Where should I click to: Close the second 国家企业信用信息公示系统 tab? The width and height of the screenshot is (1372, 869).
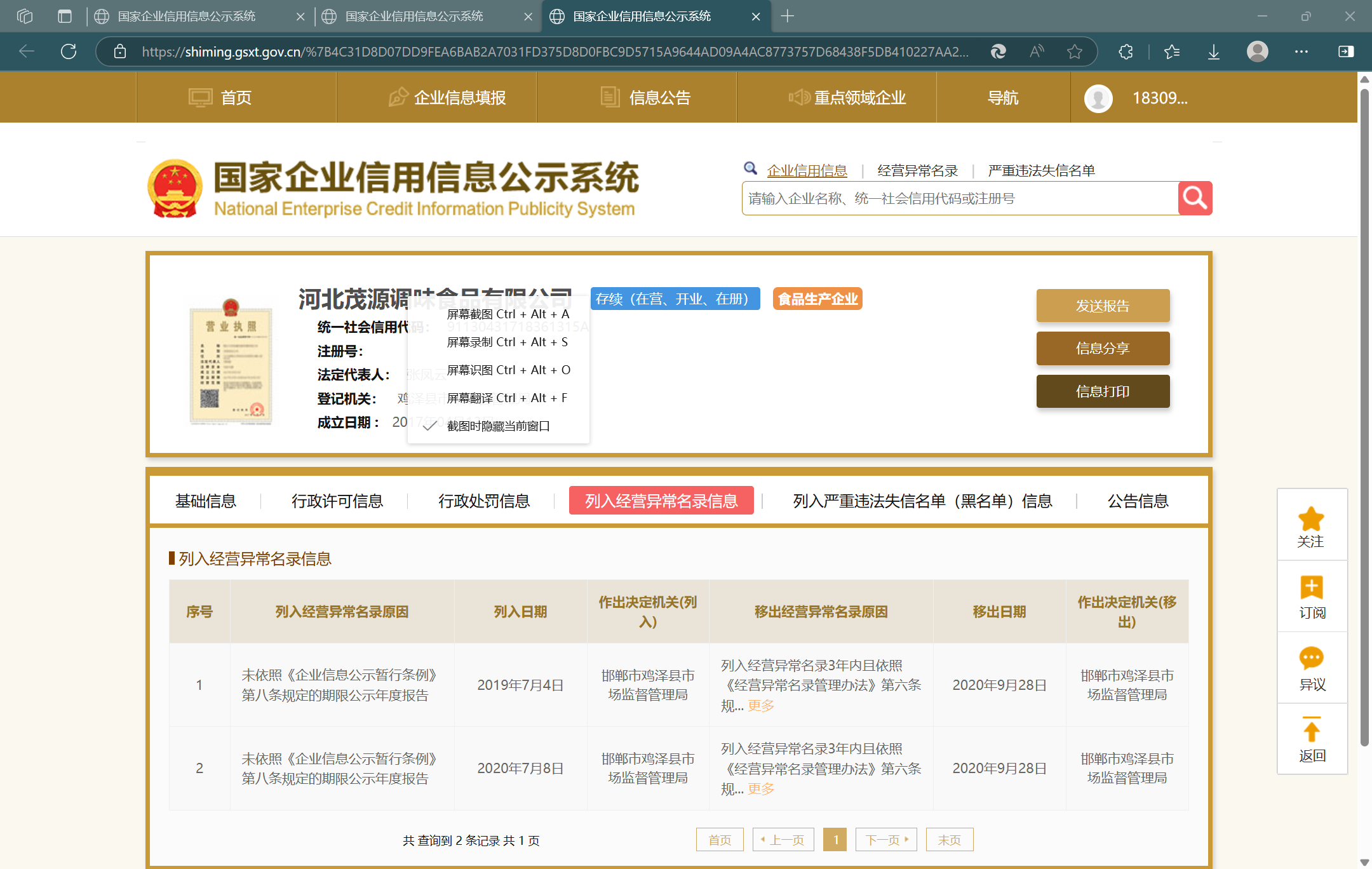(x=528, y=17)
